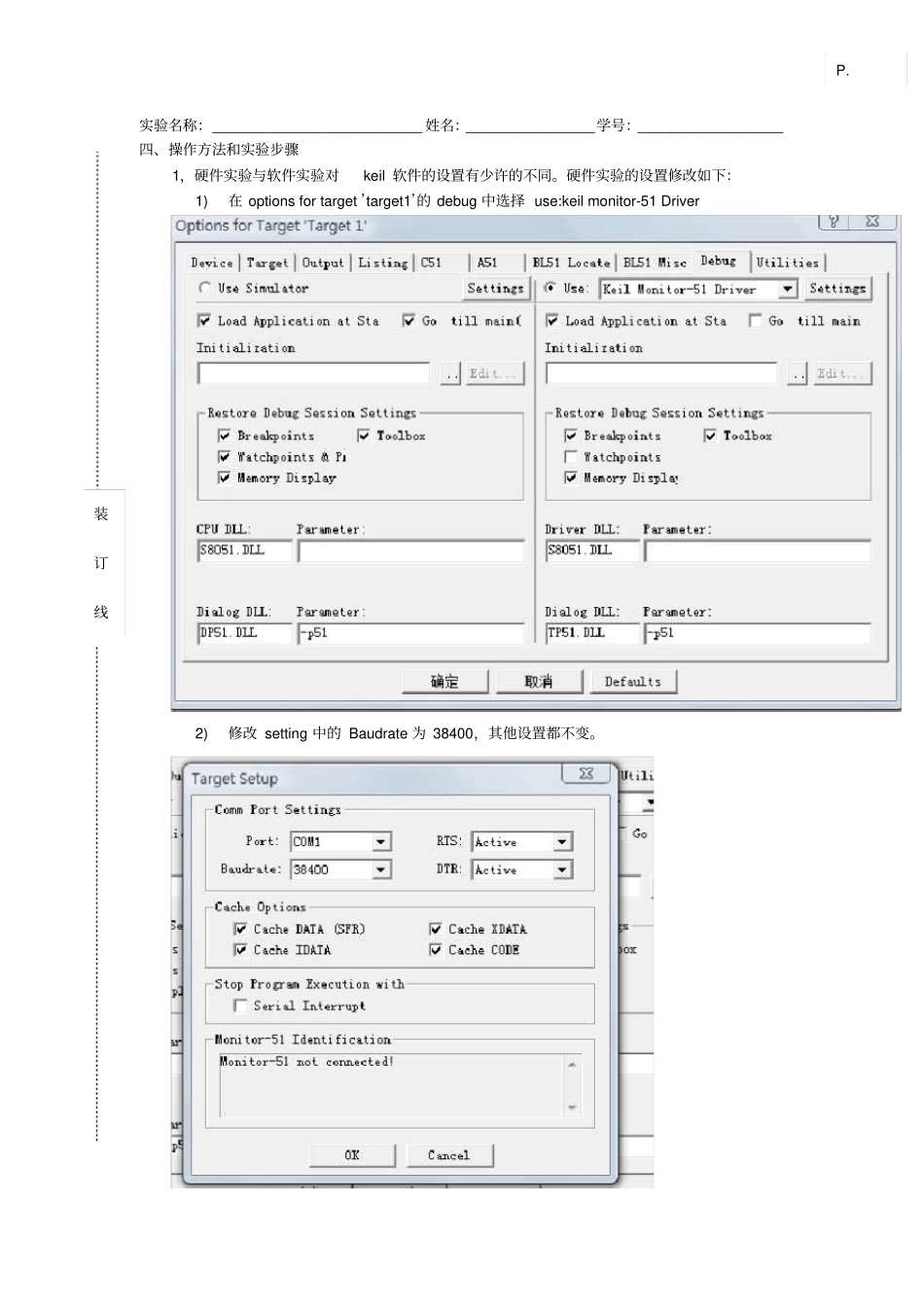The image size is (924, 1308).
Task: Expand the Keil Monitor-51 Driver dropdown
Action: (x=787, y=289)
